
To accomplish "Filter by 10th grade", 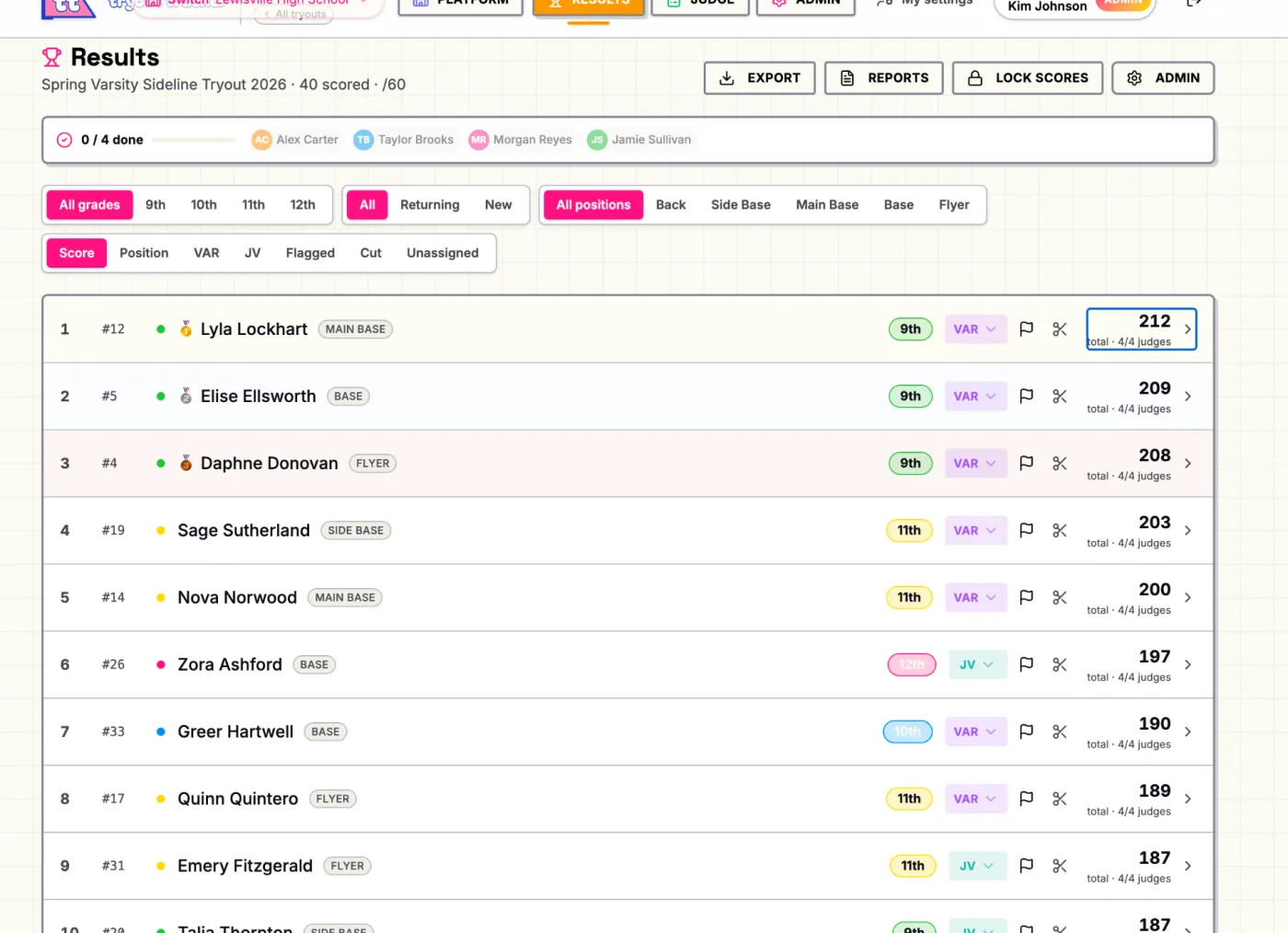I will 204,204.
